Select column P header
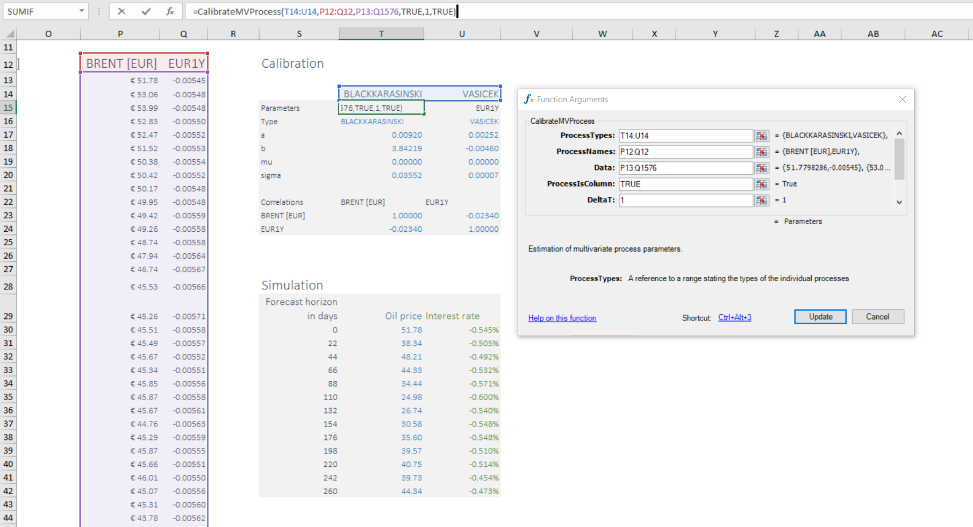The height and width of the screenshot is (527, 973). 120,34
